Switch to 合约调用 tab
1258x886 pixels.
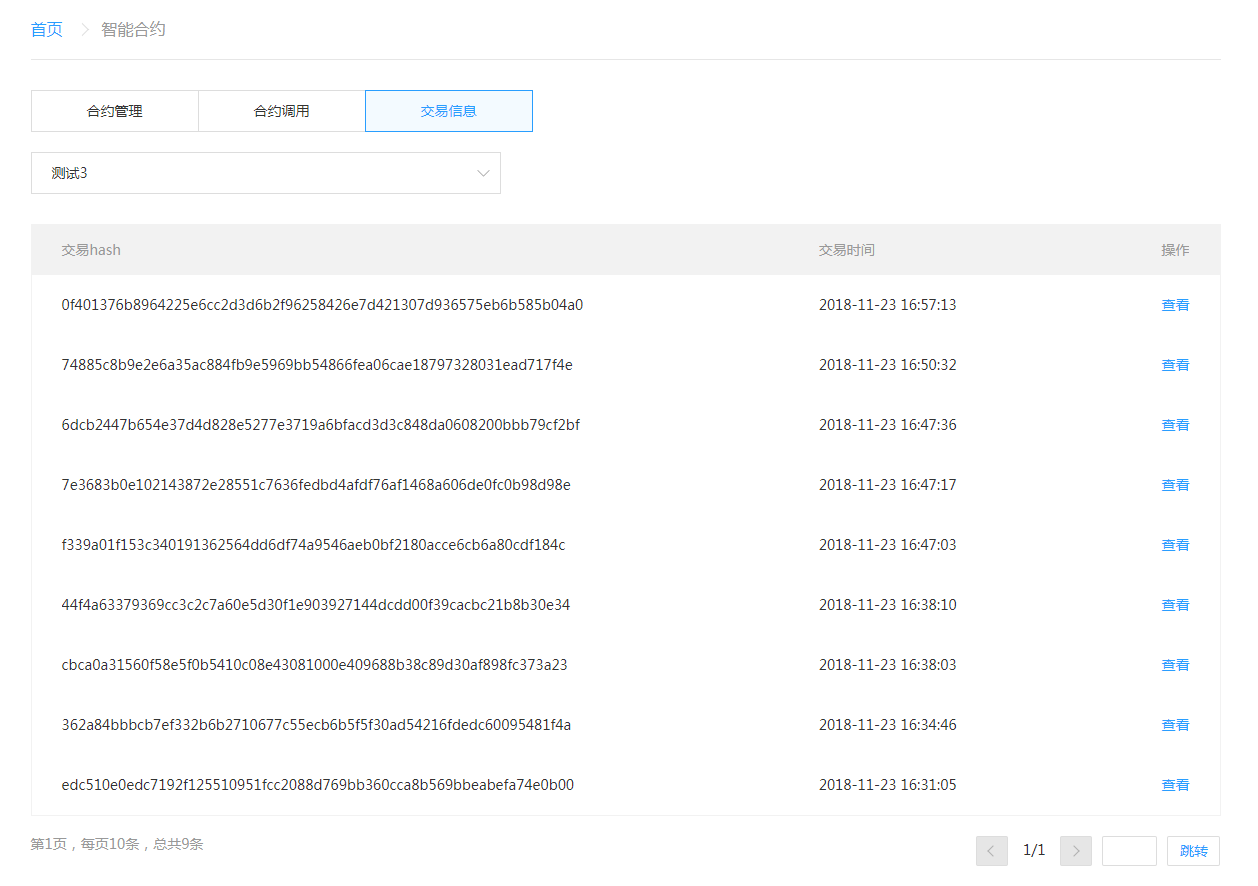pos(282,111)
